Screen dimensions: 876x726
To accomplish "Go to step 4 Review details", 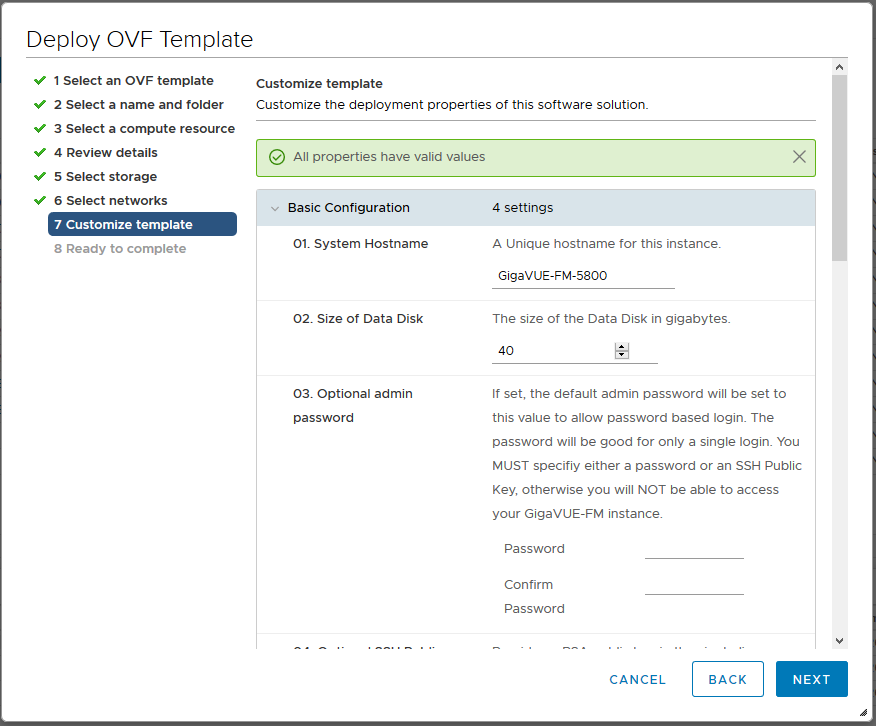I will click(106, 153).
